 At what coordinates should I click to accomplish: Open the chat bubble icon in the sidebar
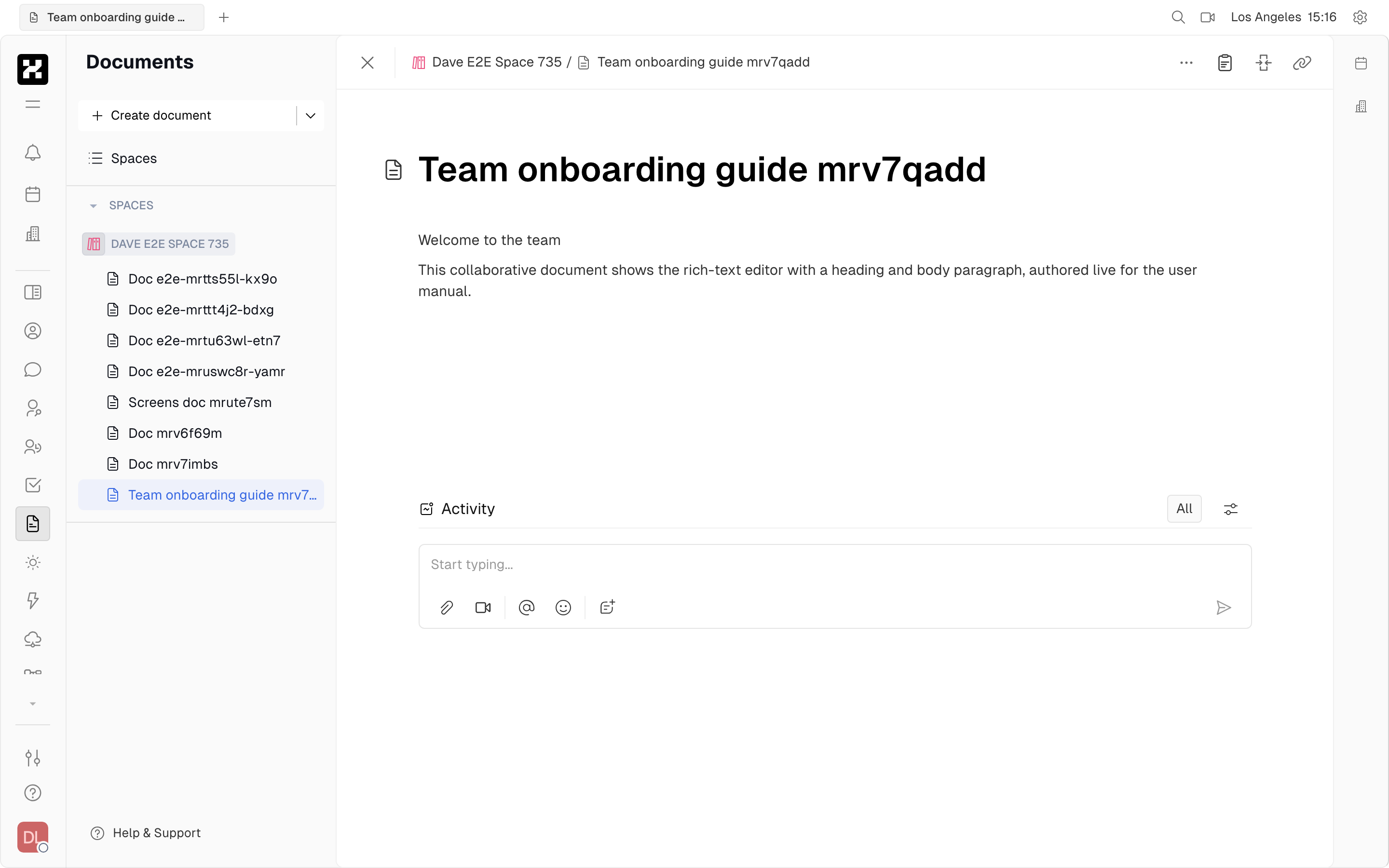[x=33, y=370]
